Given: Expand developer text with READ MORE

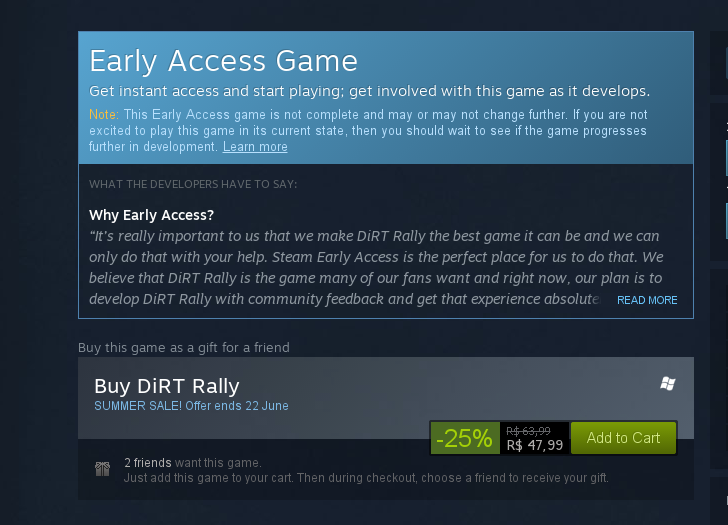Looking at the screenshot, I should 647,300.
